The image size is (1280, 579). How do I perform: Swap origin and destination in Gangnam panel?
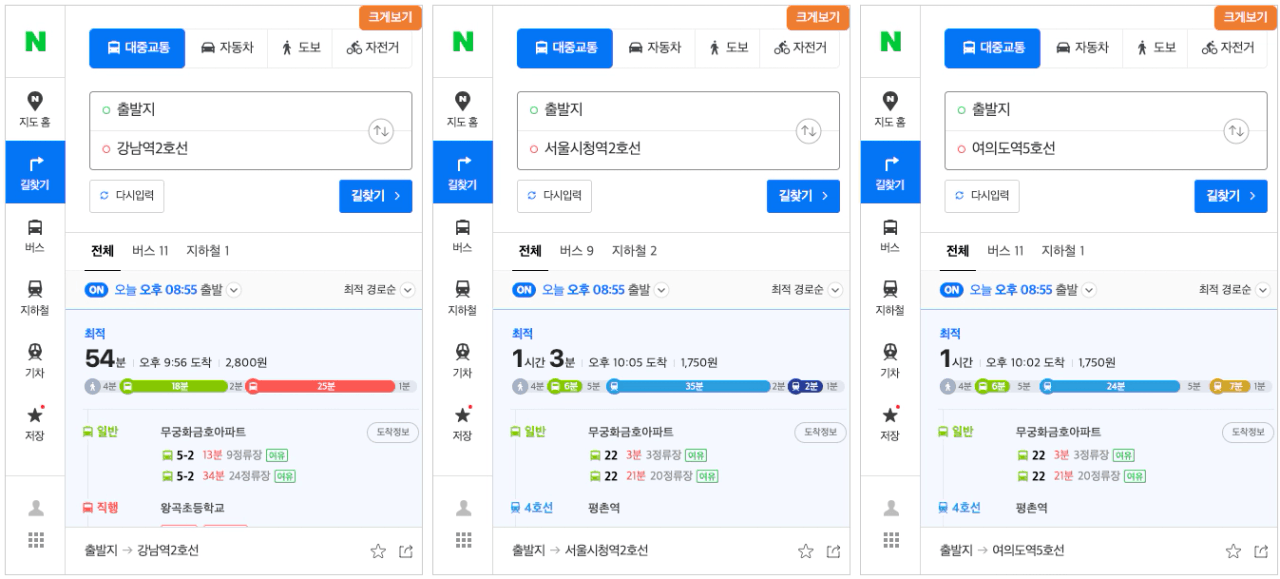(x=381, y=131)
